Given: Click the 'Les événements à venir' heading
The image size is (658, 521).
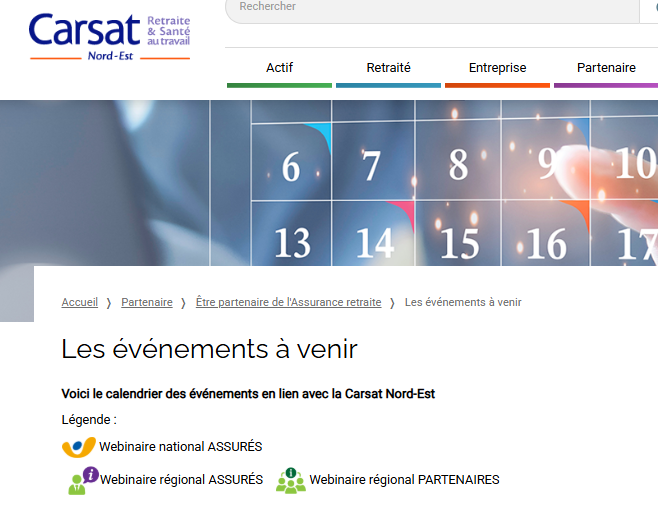Looking at the screenshot, I should (x=209, y=349).
